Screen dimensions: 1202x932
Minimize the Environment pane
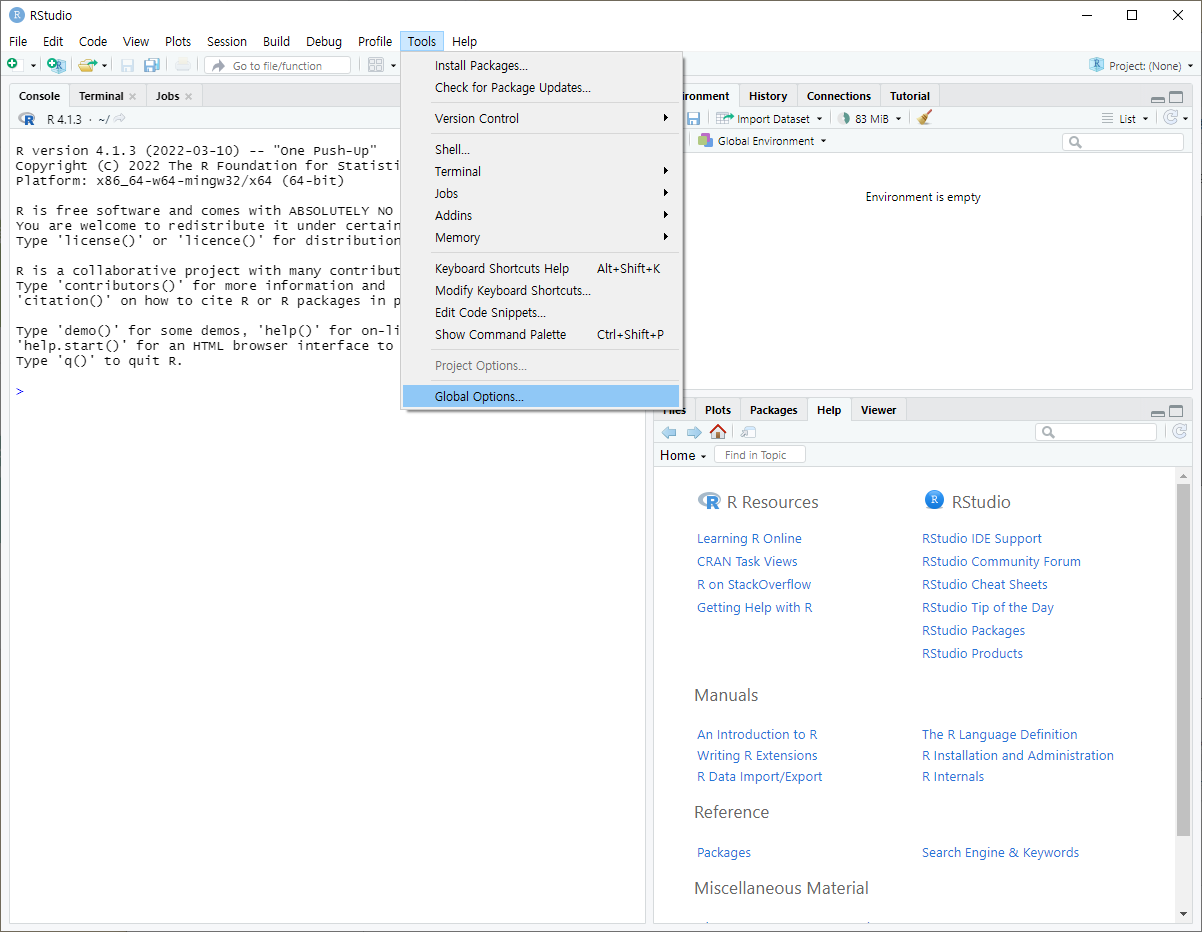[x=1157, y=98]
